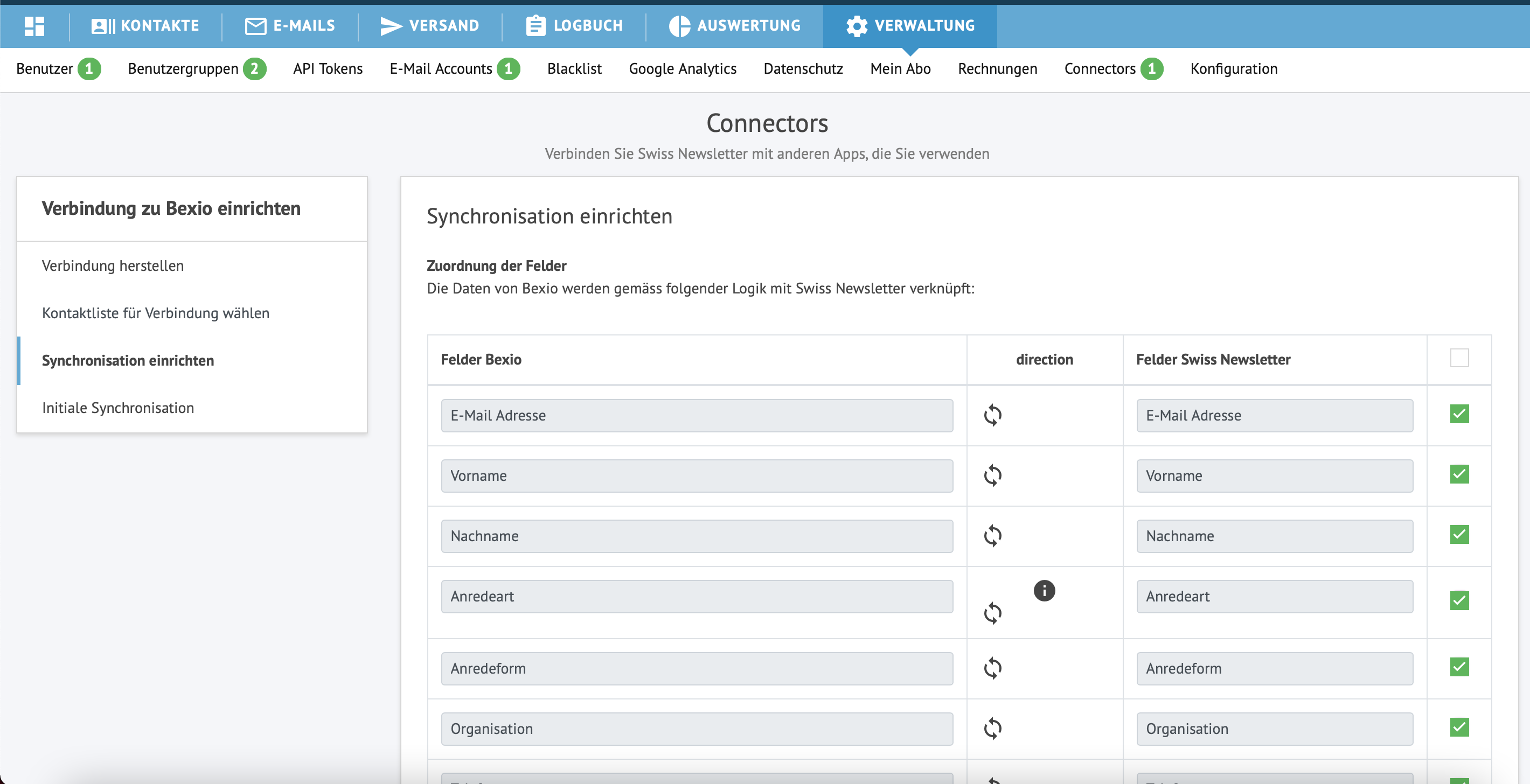Click sync direction icon for Anredeform

[x=992, y=668]
